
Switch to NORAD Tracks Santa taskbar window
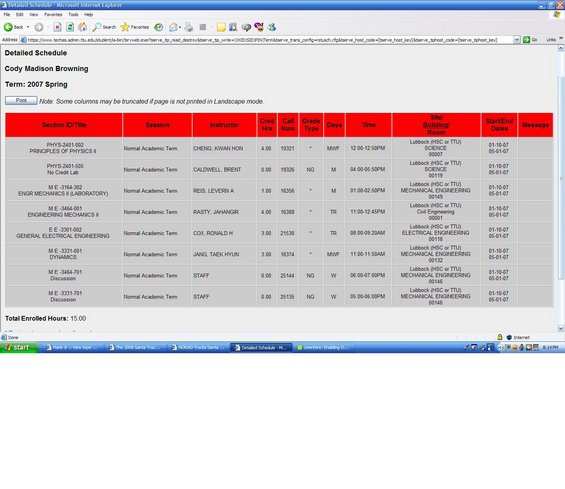click(199, 347)
